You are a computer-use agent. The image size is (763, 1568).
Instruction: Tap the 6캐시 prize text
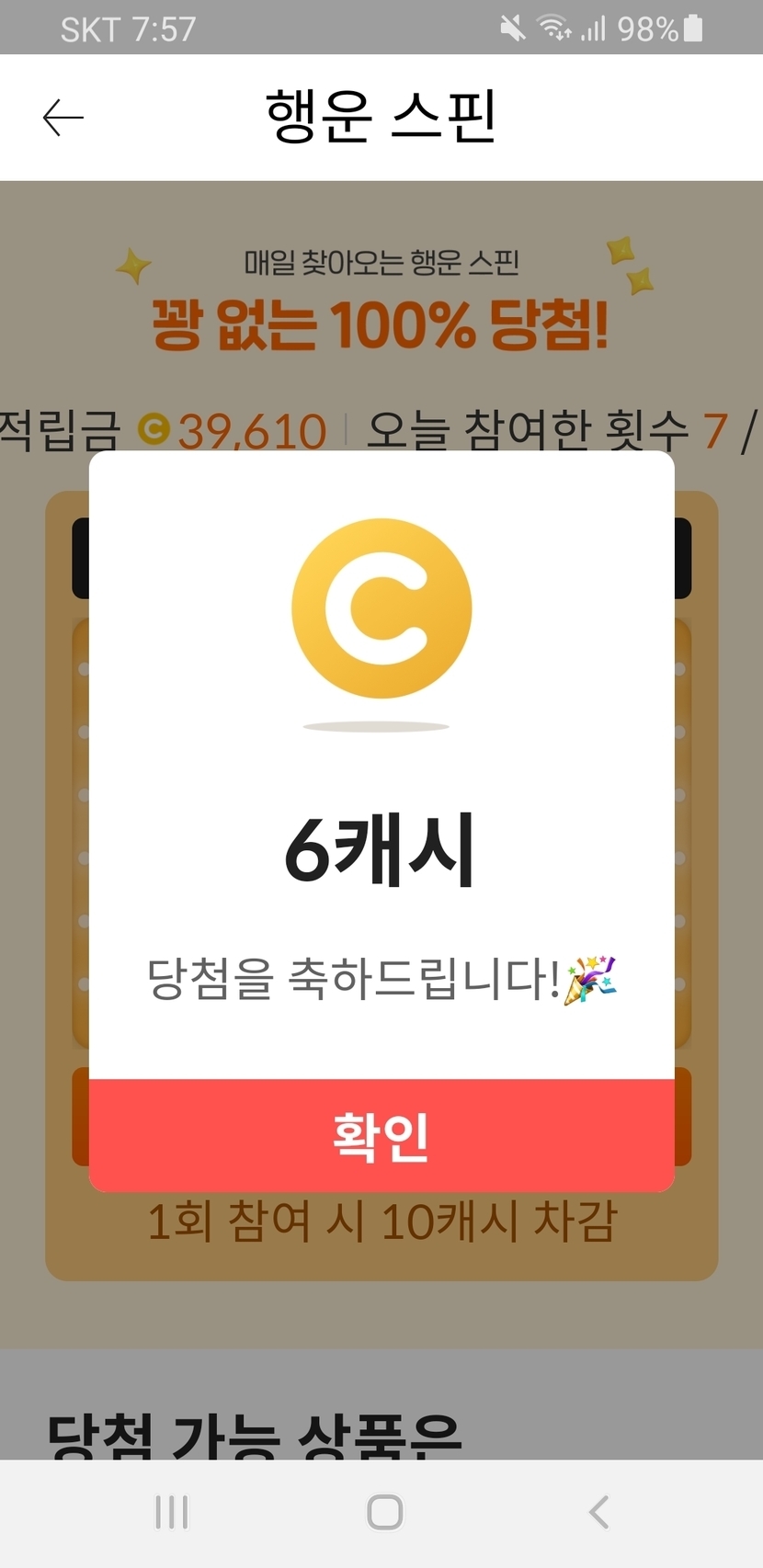(380, 849)
